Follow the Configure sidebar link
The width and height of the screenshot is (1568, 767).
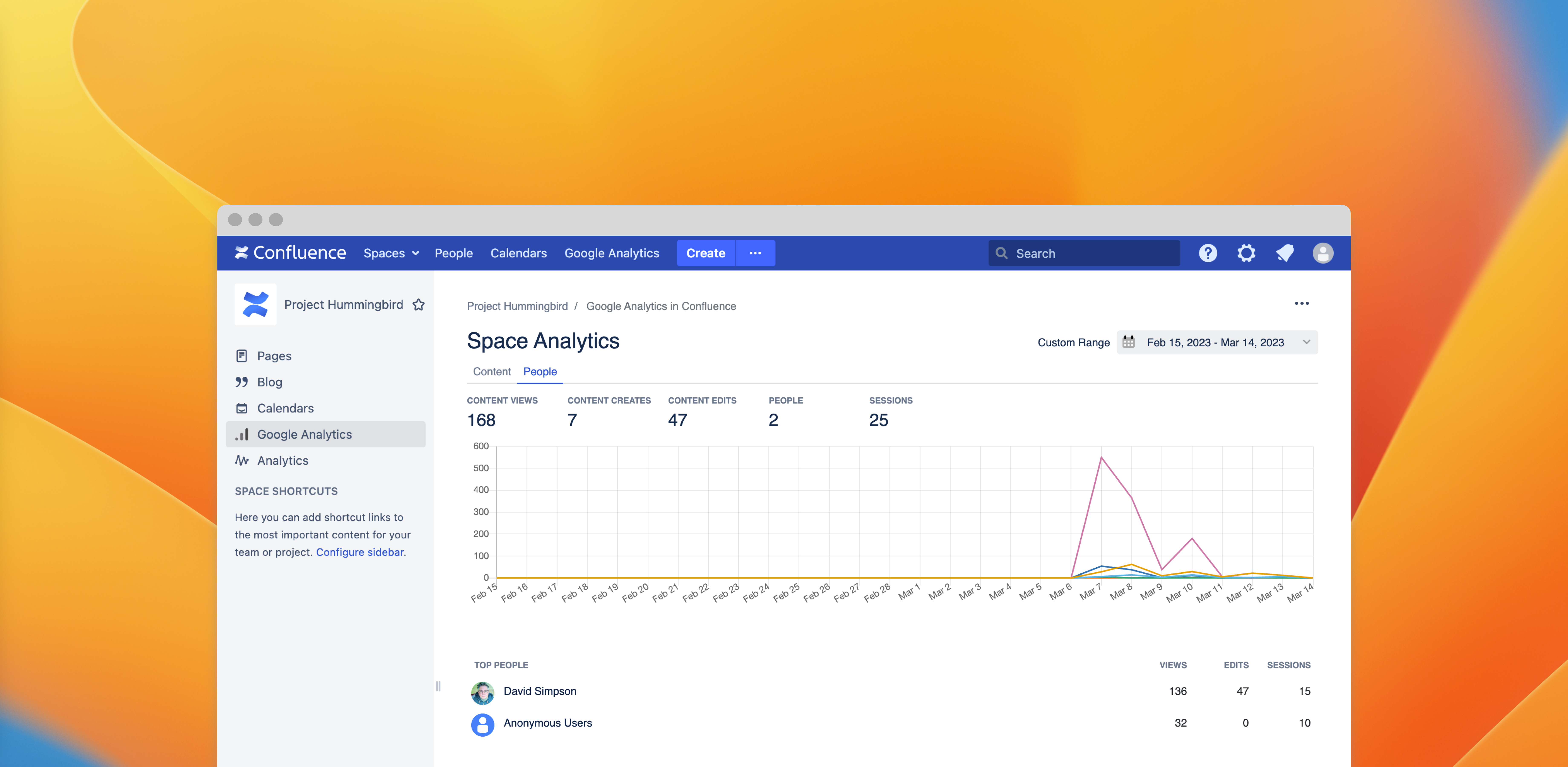coord(360,552)
